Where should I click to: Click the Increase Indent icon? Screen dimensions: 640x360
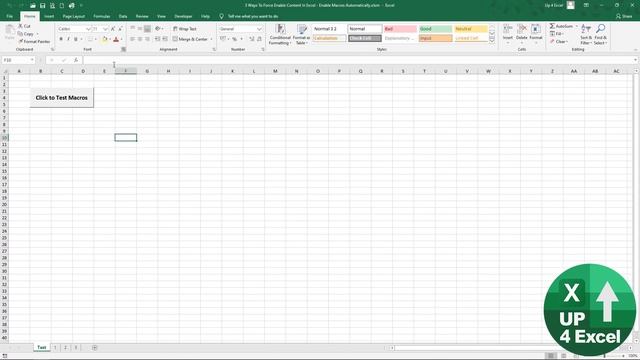point(165,39)
